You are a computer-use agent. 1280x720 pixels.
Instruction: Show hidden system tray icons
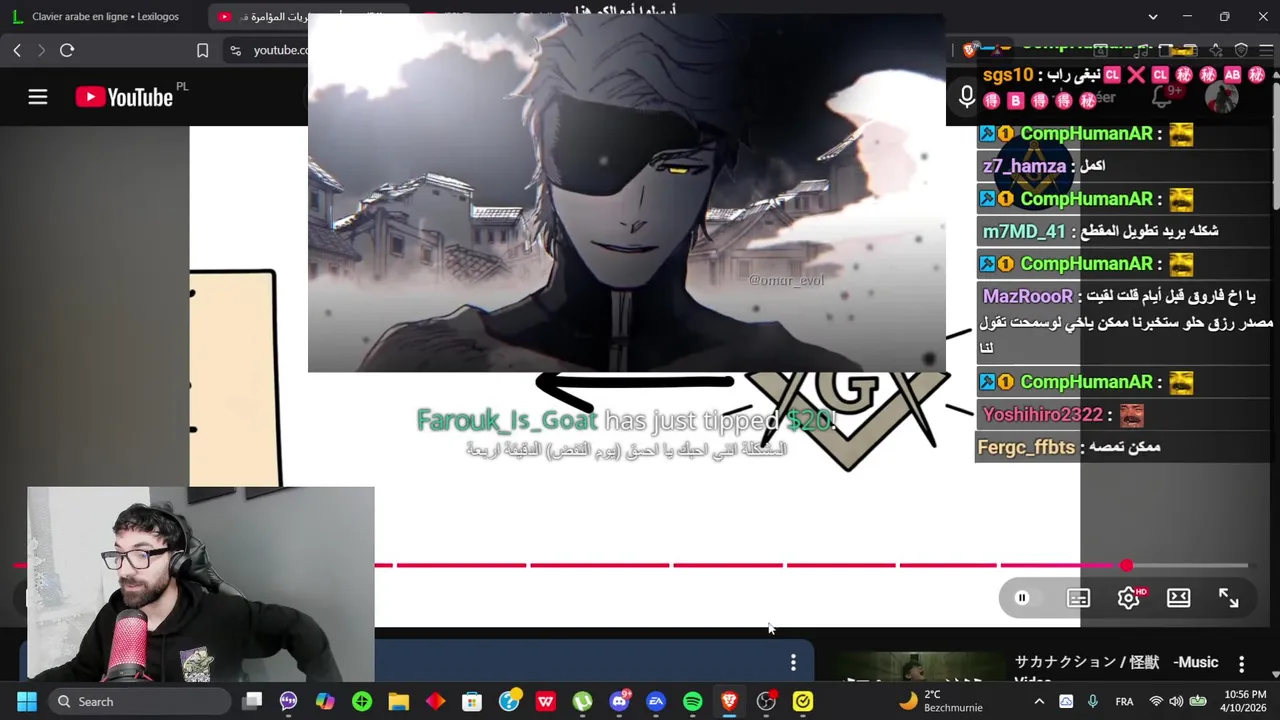coord(1039,701)
